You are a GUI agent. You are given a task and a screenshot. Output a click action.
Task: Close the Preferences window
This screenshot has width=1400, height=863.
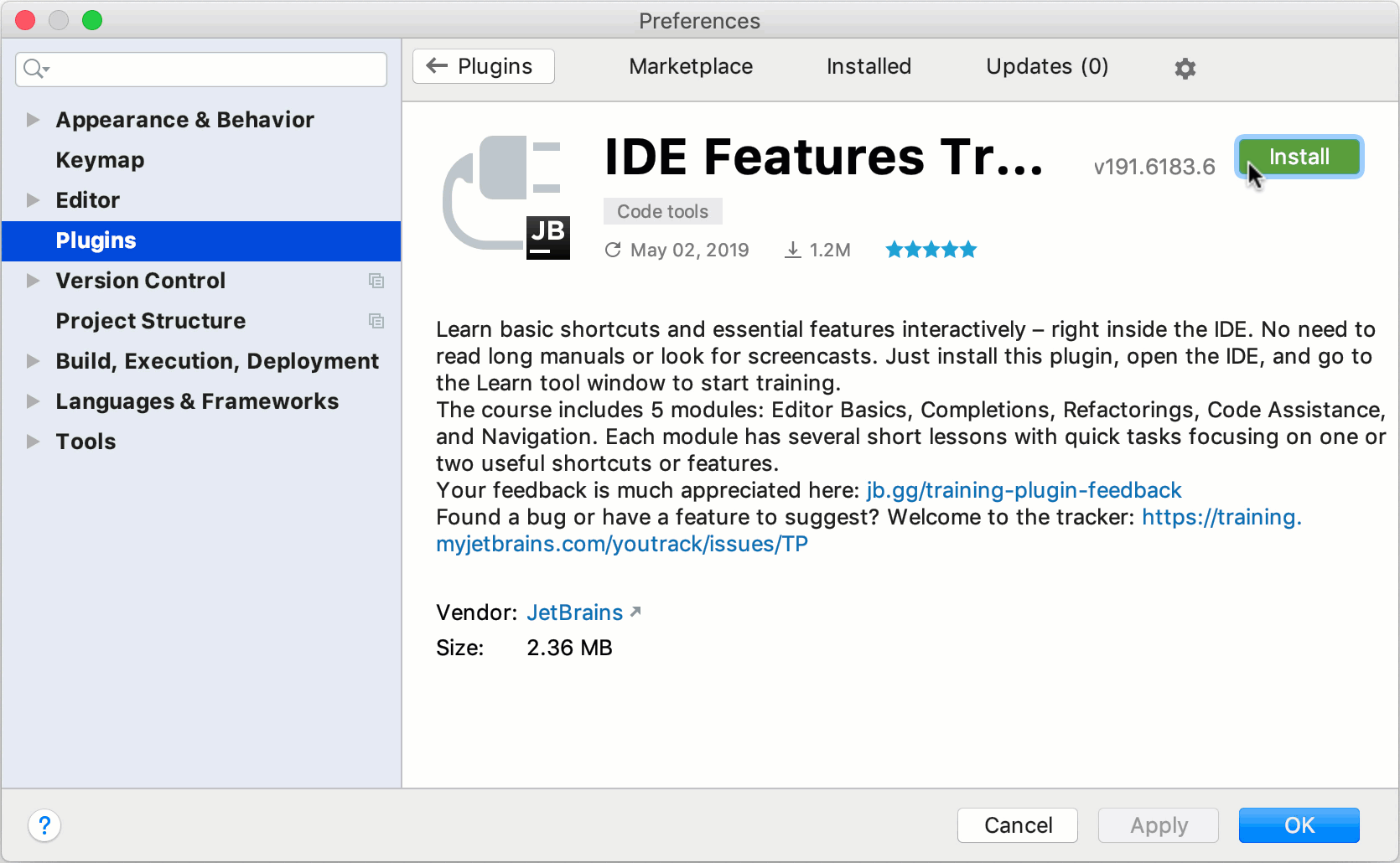coord(25,20)
